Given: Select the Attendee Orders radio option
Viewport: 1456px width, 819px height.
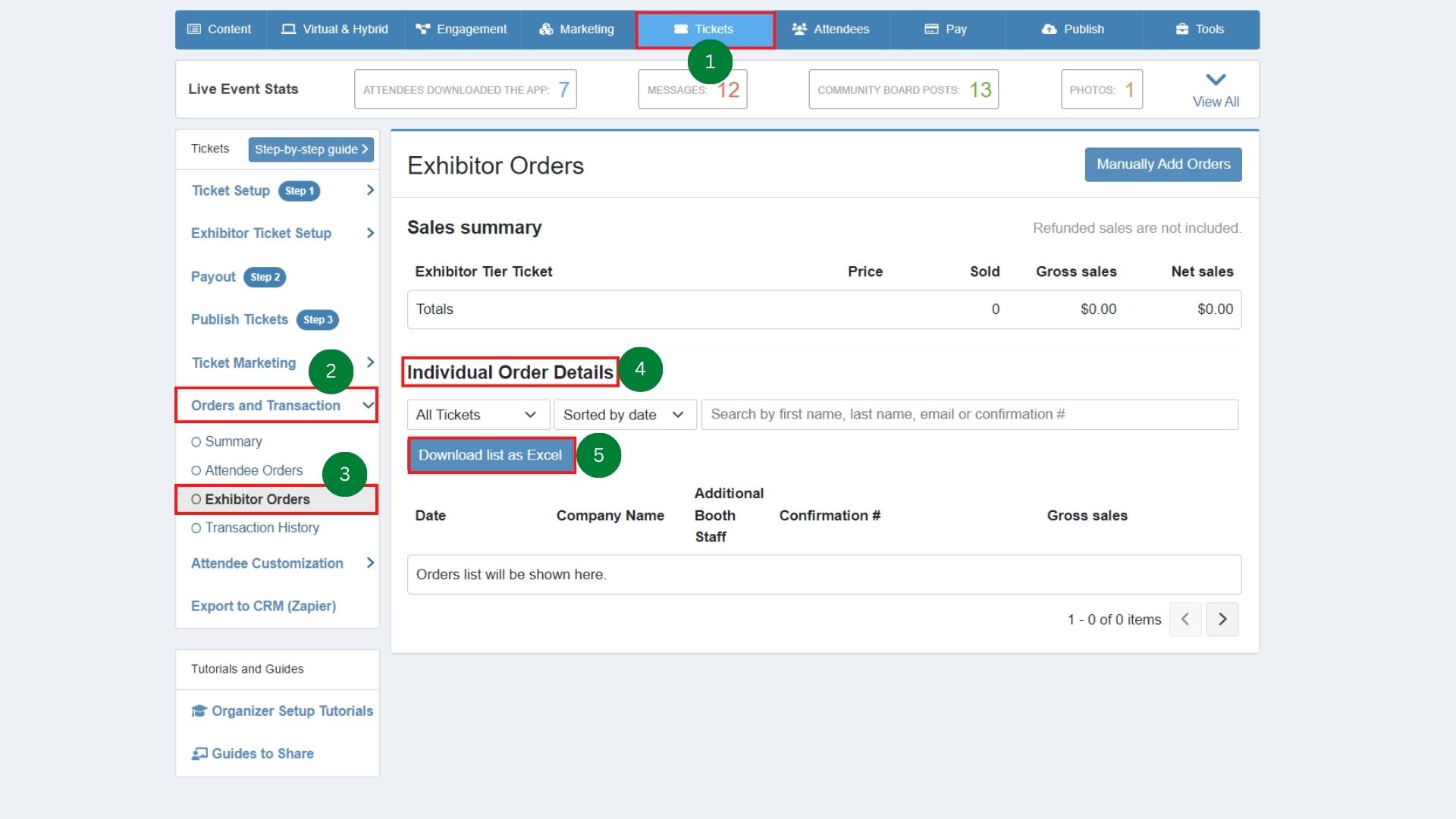Looking at the screenshot, I should (197, 470).
